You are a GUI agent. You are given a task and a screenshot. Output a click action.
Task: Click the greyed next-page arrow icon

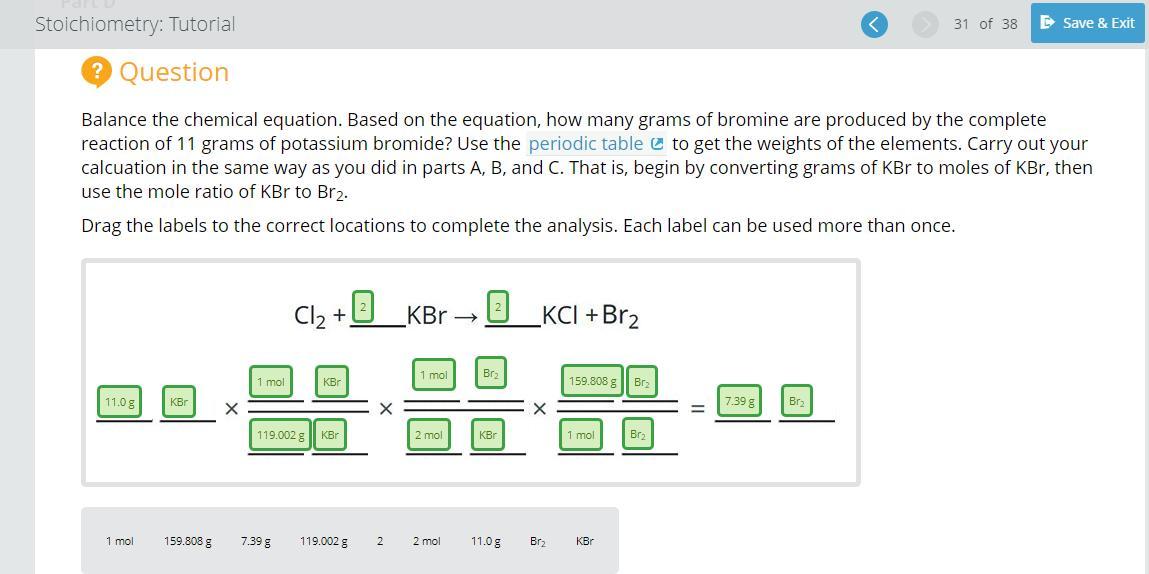926,24
